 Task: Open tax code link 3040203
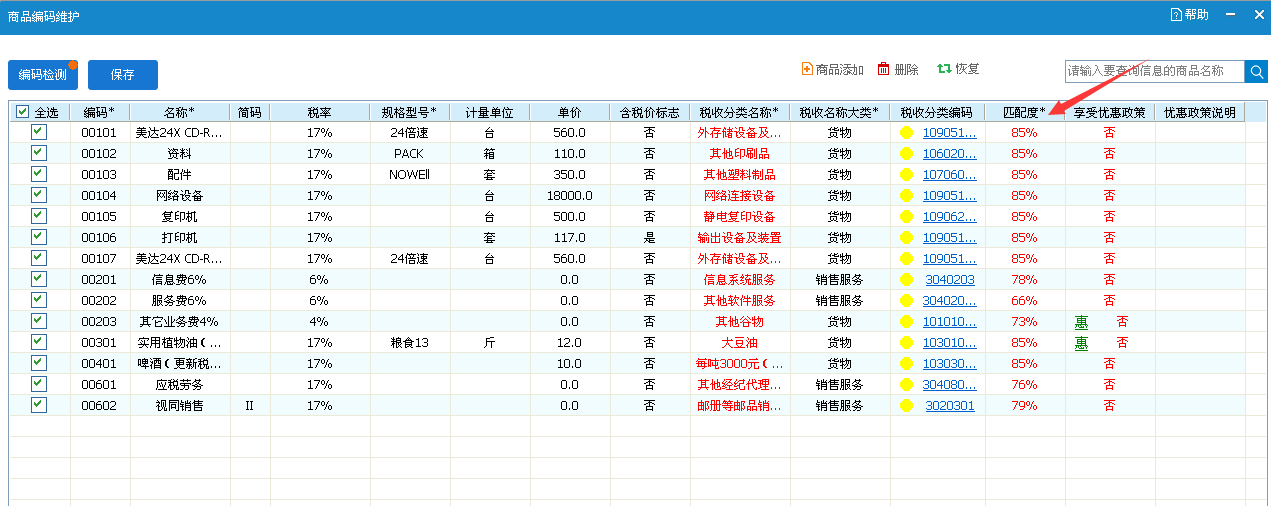[x=949, y=280]
